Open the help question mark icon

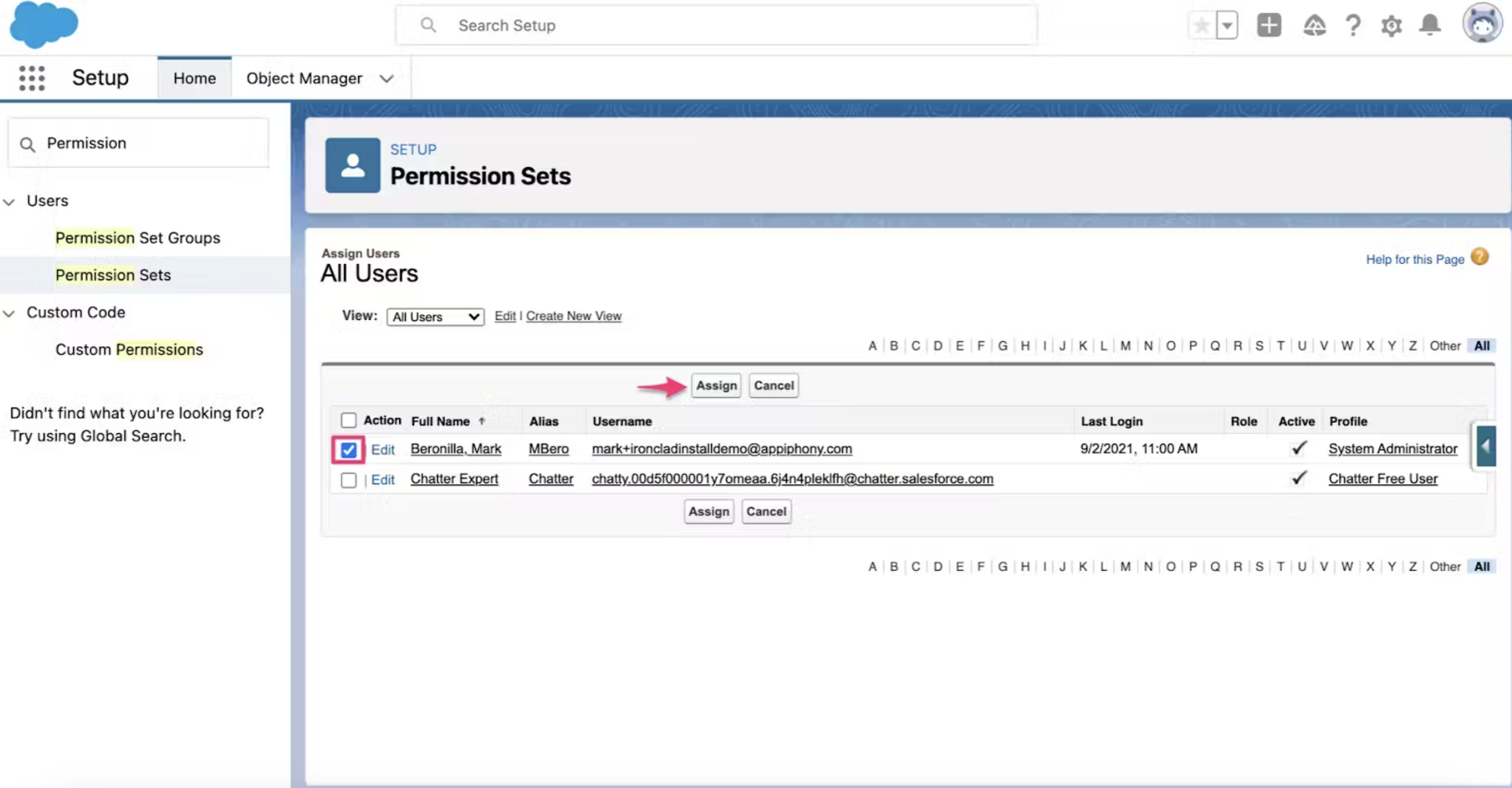[1353, 25]
